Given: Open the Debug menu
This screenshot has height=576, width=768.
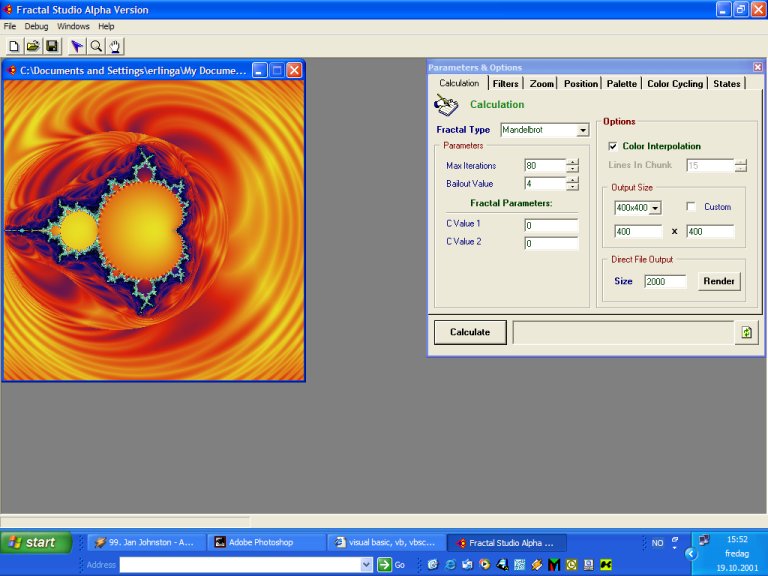Looking at the screenshot, I should pos(36,26).
